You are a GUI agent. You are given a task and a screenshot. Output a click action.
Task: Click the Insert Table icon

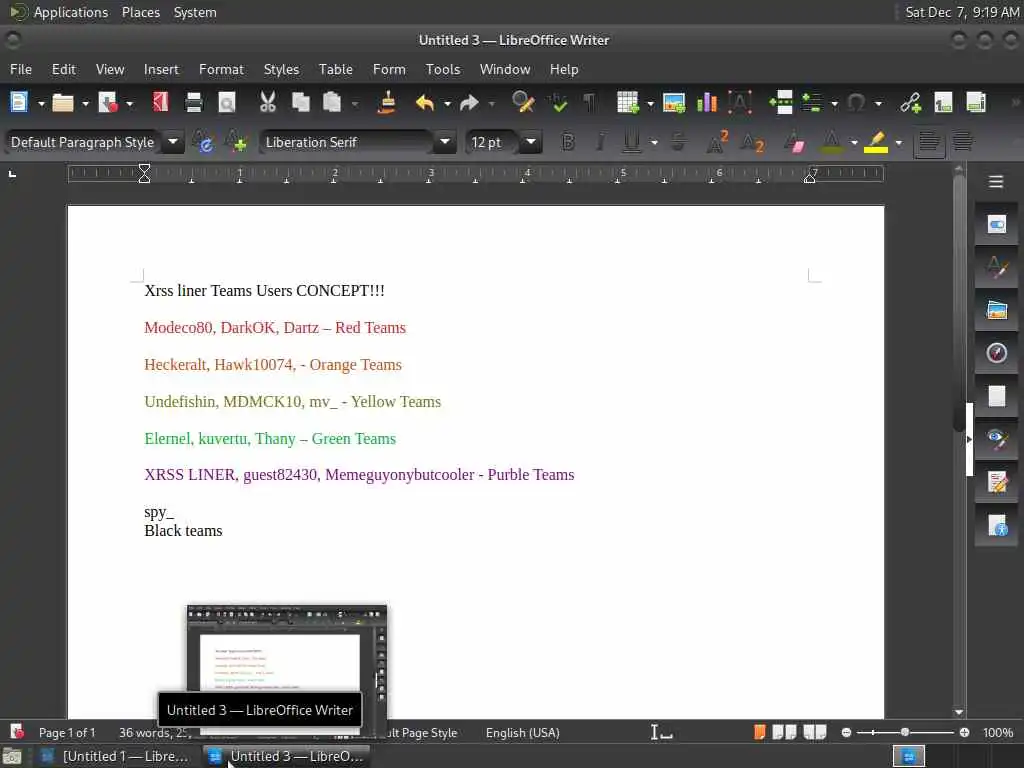628,103
